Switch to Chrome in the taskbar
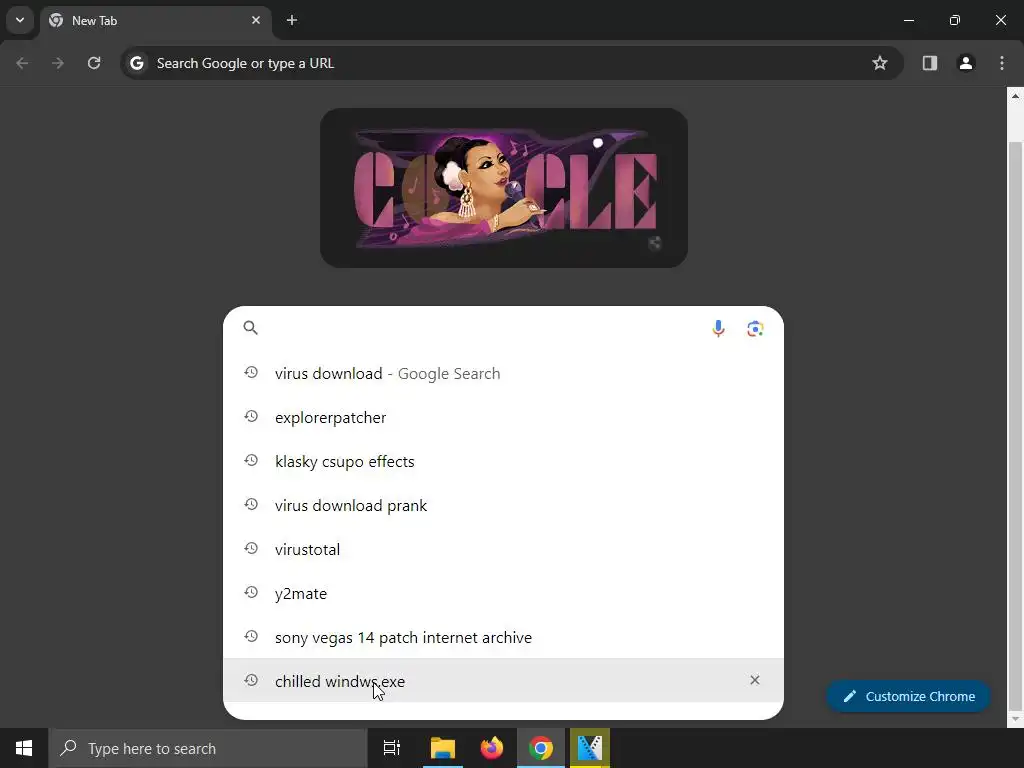The height and width of the screenshot is (768, 1024). point(541,748)
